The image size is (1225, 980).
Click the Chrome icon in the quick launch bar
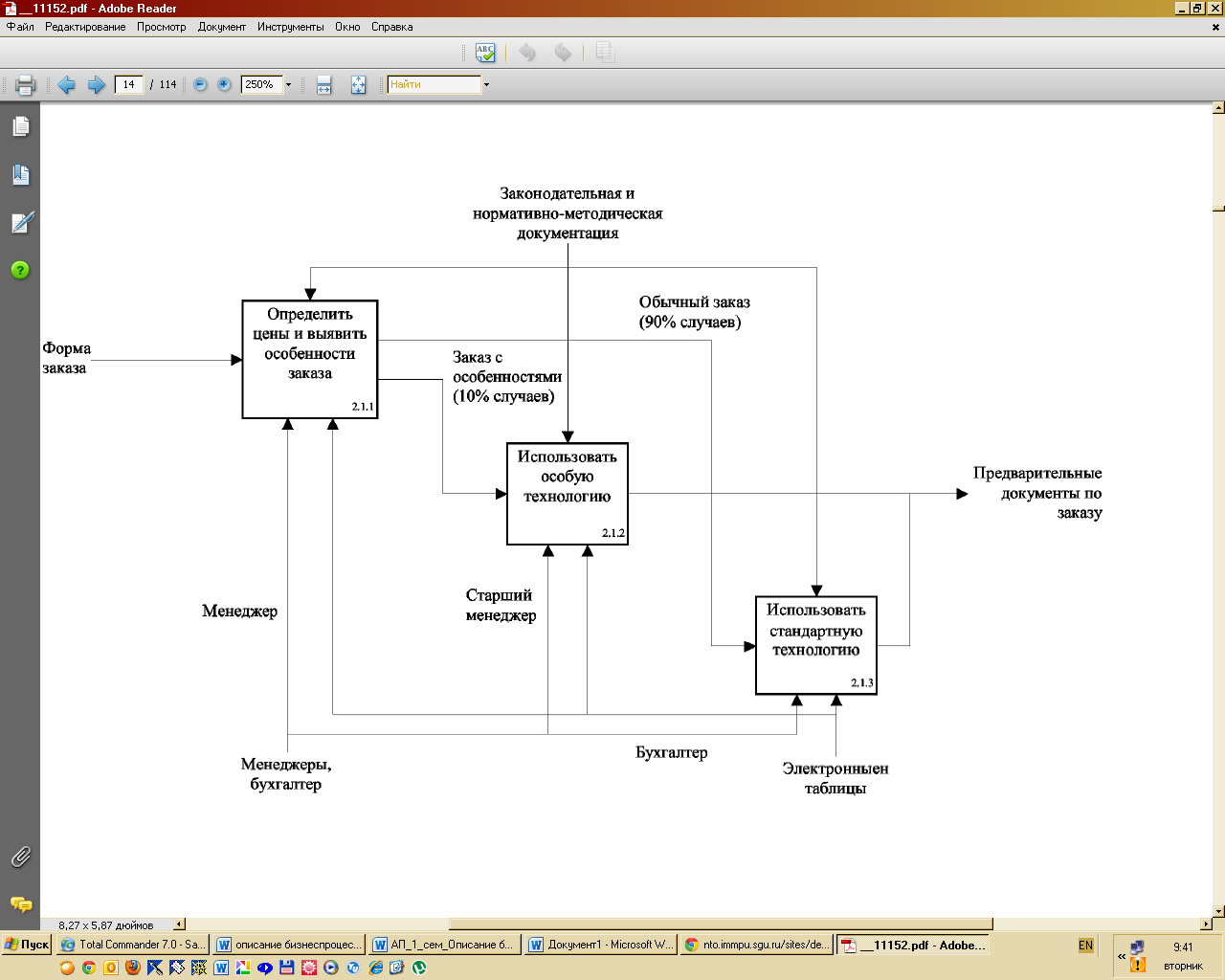point(89,968)
